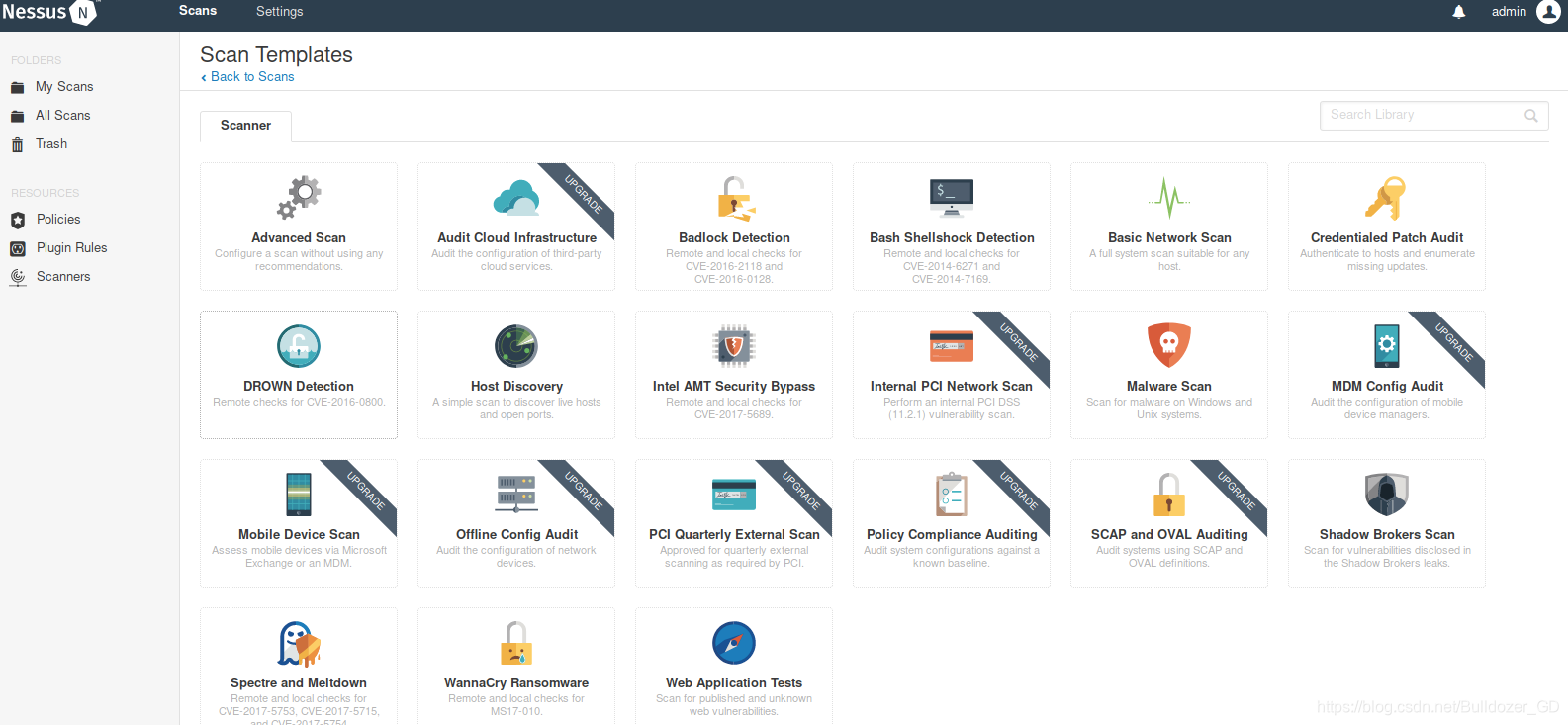
Task: Open the Bash Shellshock terminal icon
Action: 952,198
